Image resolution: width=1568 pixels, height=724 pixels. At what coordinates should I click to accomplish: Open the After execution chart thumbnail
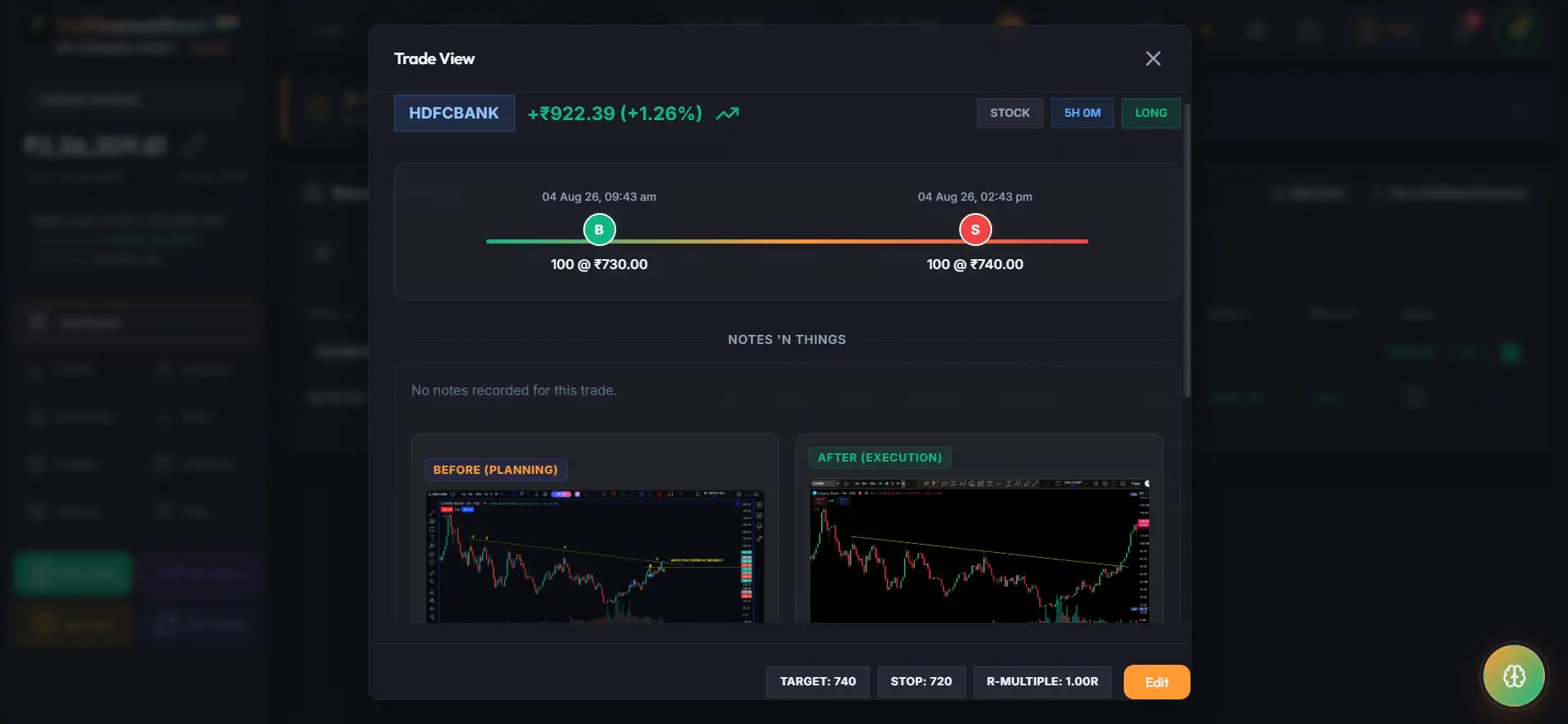(x=979, y=550)
